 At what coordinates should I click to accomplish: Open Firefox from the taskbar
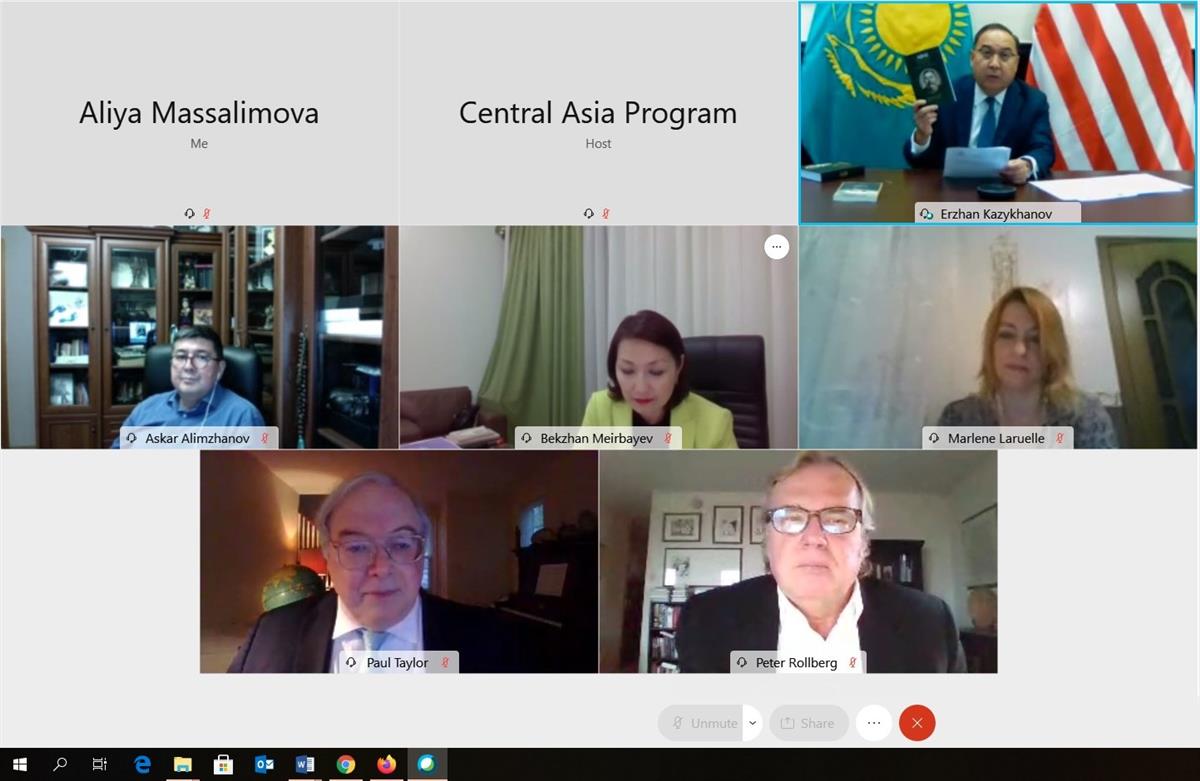tap(387, 765)
